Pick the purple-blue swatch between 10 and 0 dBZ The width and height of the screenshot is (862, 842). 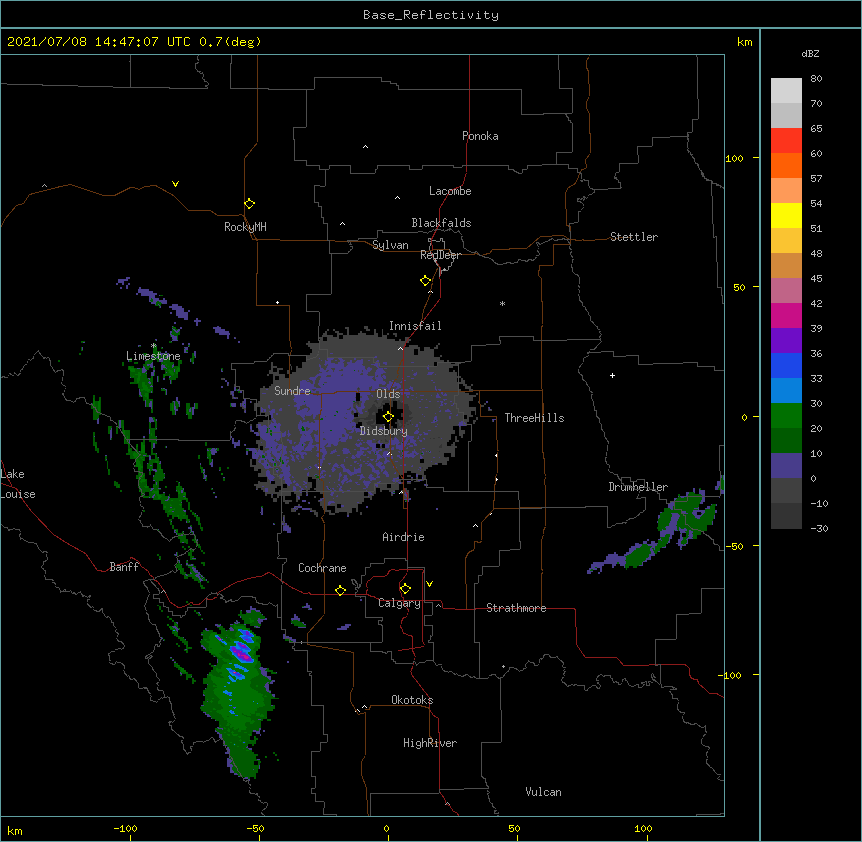[786, 466]
